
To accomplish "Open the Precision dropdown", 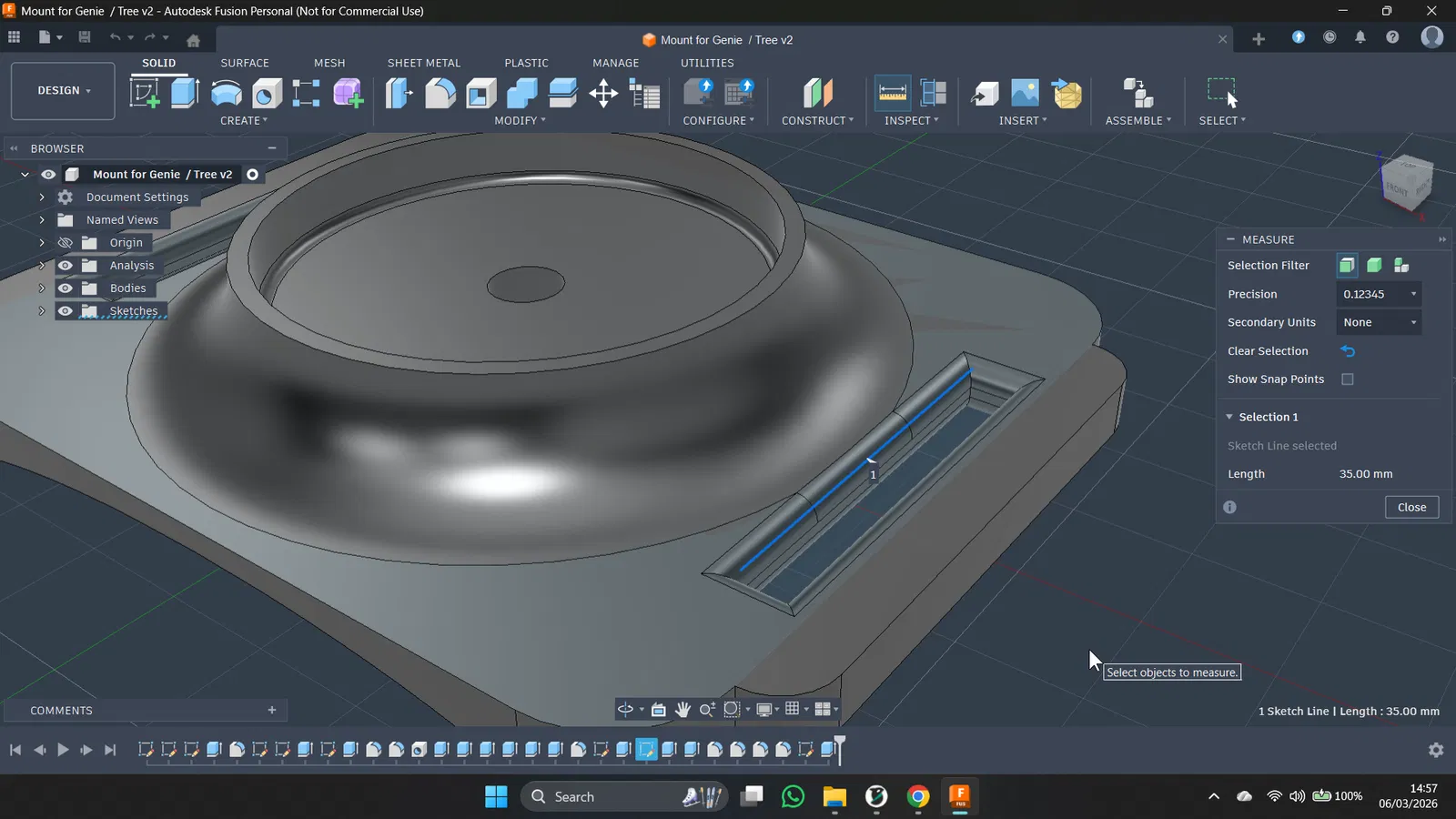I will pos(1379,294).
